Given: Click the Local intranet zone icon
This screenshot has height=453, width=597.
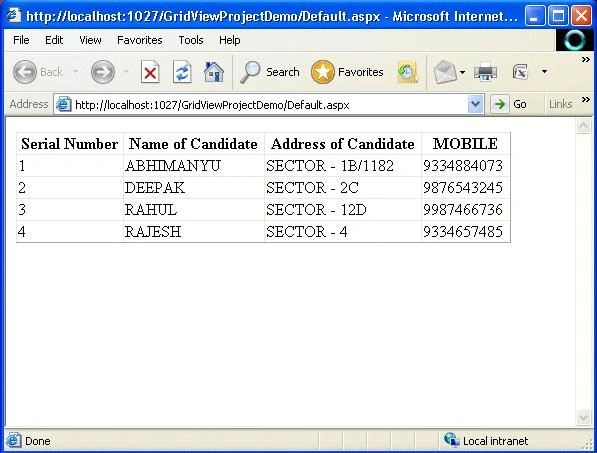Looking at the screenshot, I should (x=452, y=440).
